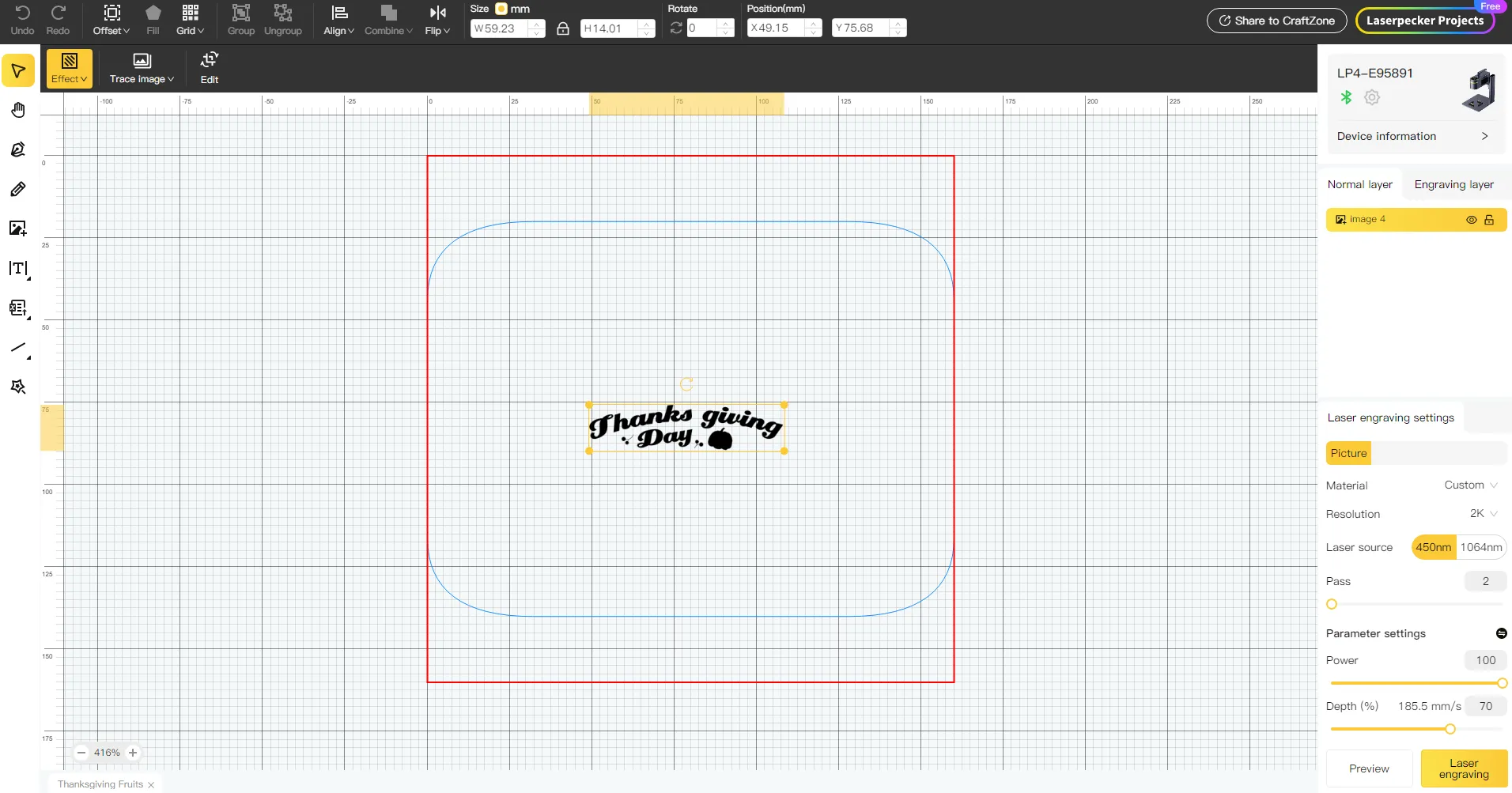Select the Picture engraving mode tab
The image size is (1512, 793).
pyautogui.click(x=1348, y=453)
